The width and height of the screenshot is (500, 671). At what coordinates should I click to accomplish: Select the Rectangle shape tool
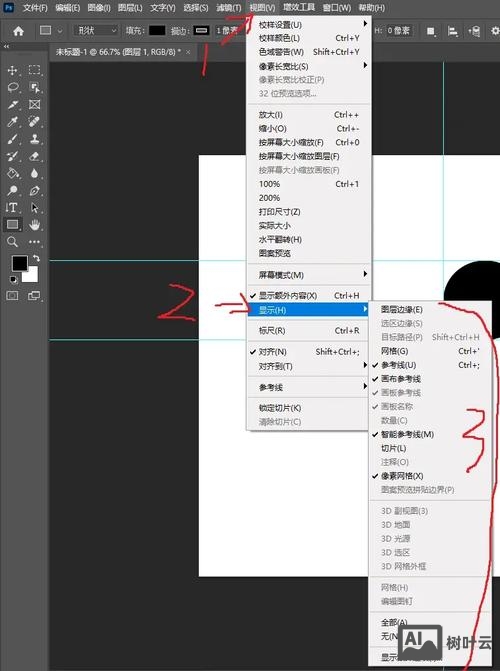pyautogui.click(x=12, y=224)
